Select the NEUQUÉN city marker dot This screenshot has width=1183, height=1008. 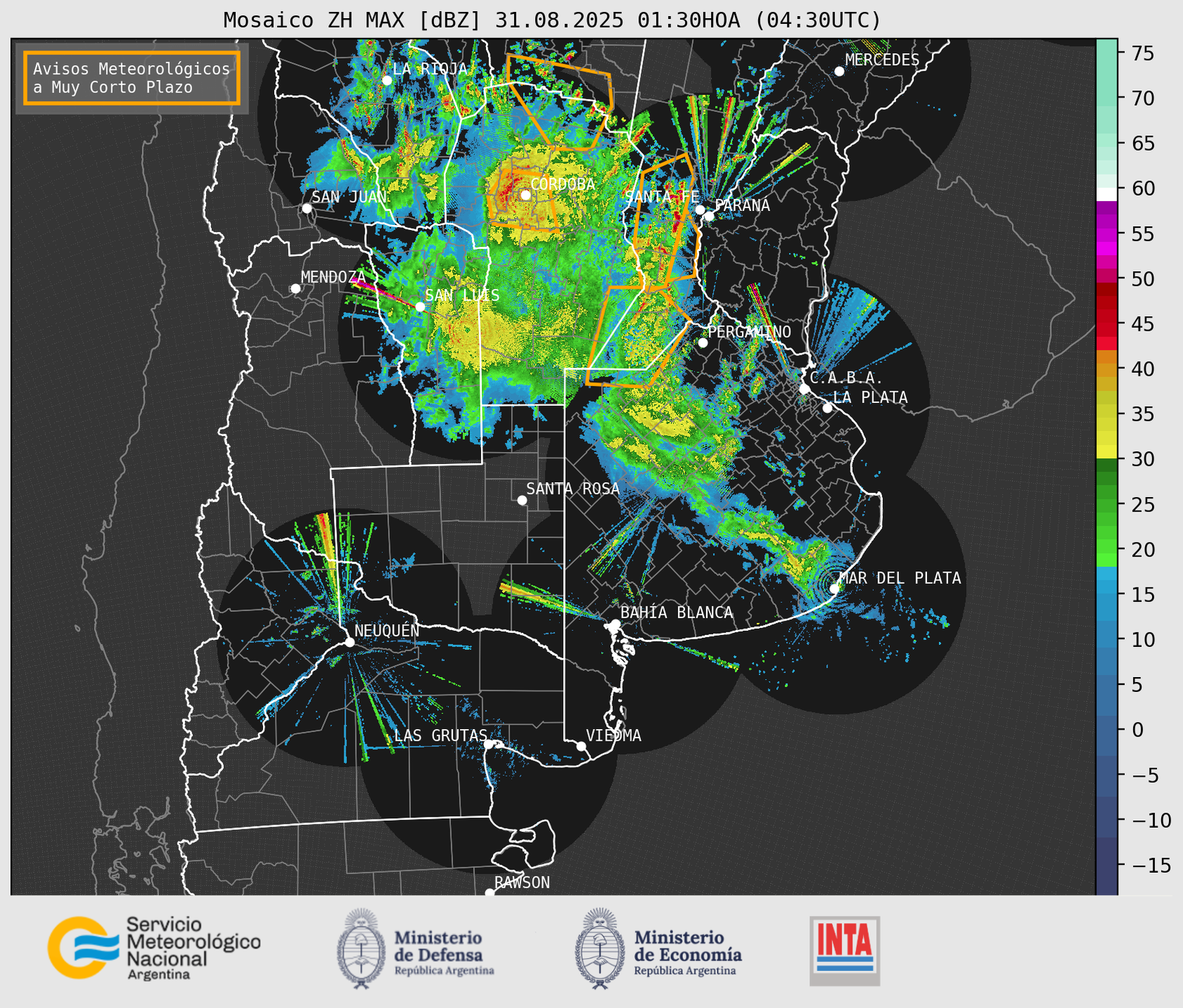coord(349,642)
